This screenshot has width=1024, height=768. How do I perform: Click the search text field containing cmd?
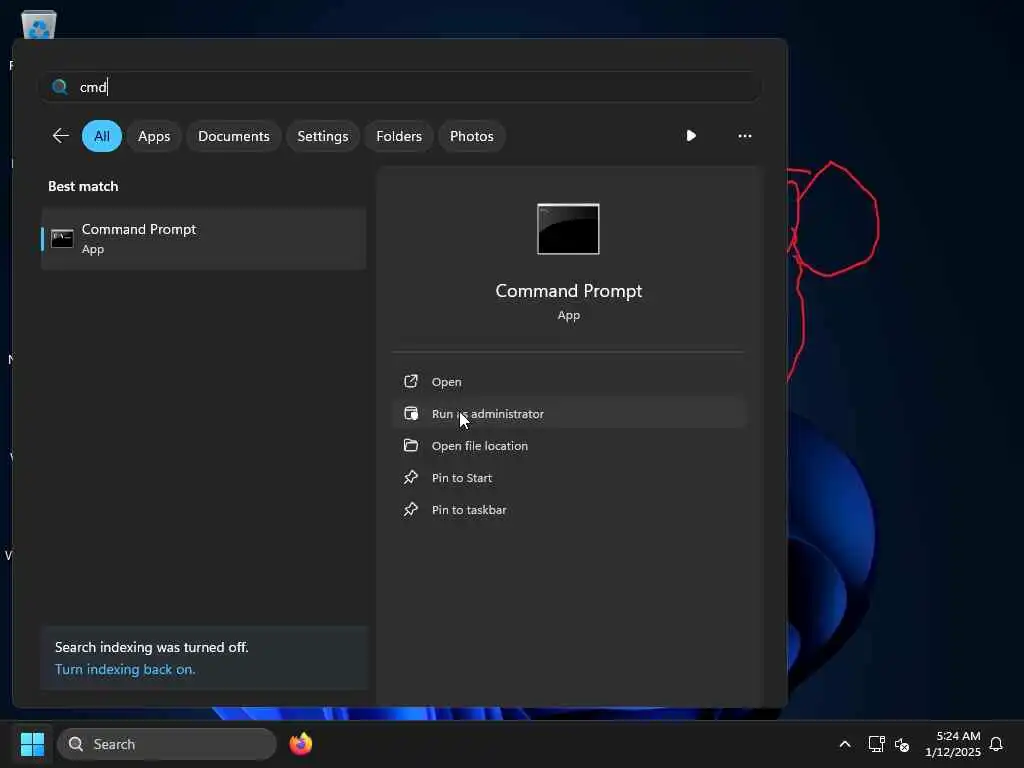pos(401,87)
